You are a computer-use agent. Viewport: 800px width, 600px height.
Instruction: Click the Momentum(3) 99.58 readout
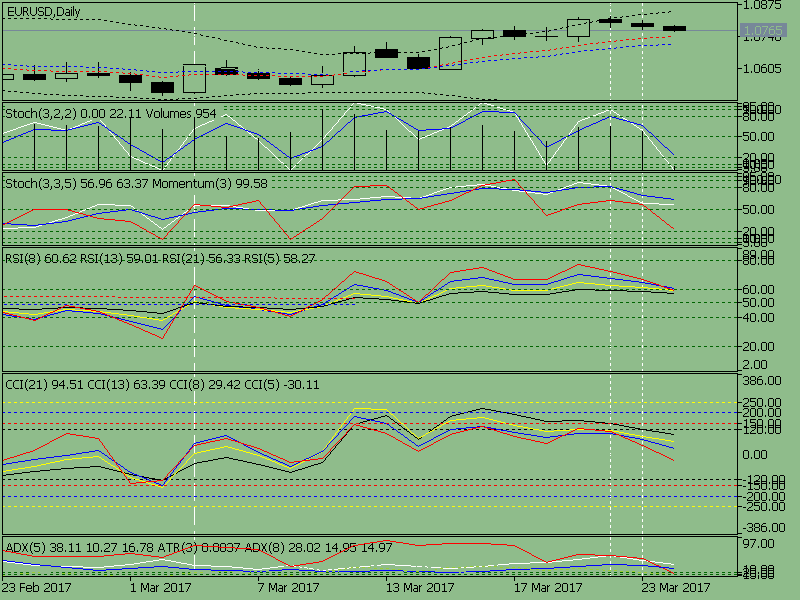(x=210, y=184)
